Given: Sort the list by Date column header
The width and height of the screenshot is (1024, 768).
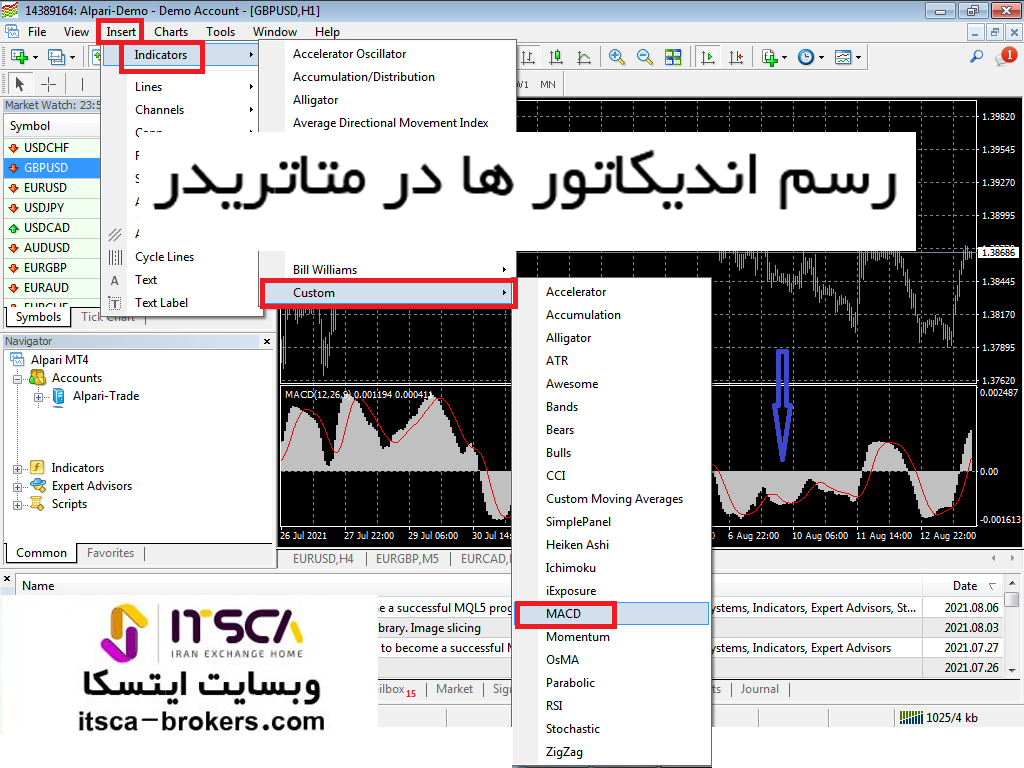Looking at the screenshot, I should [963, 586].
